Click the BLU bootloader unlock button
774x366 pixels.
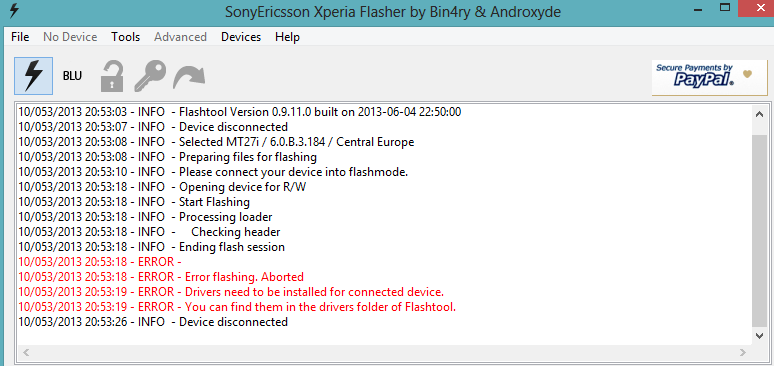point(72,76)
